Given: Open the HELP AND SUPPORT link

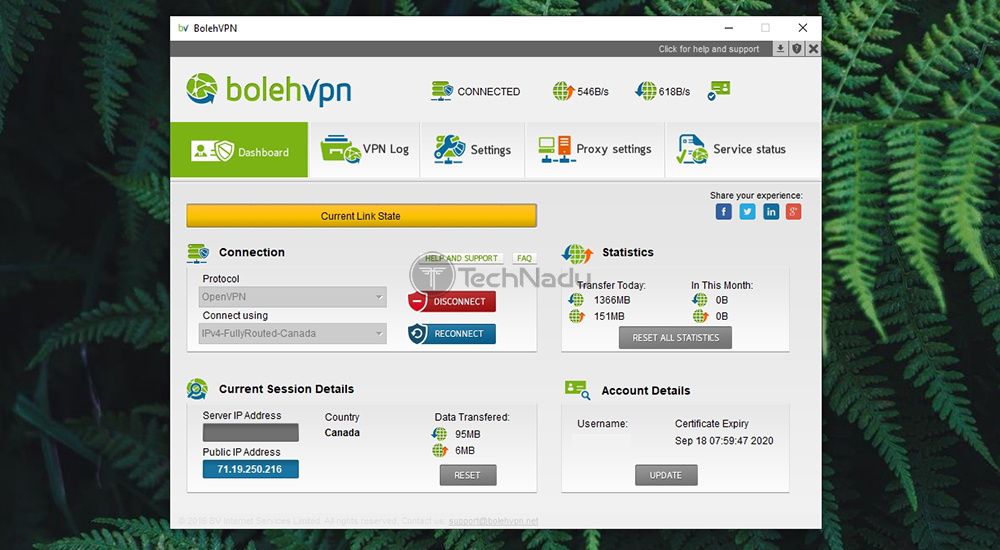Looking at the screenshot, I should pyautogui.click(x=461, y=258).
